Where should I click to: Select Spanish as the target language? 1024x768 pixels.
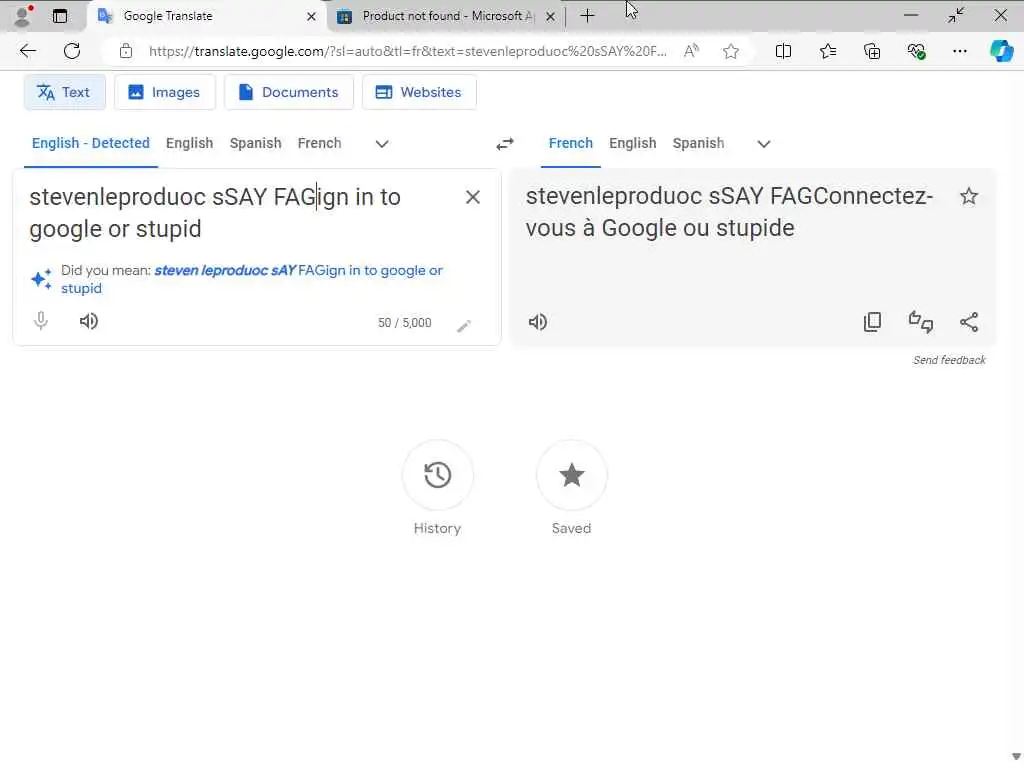pyautogui.click(x=698, y=143)
